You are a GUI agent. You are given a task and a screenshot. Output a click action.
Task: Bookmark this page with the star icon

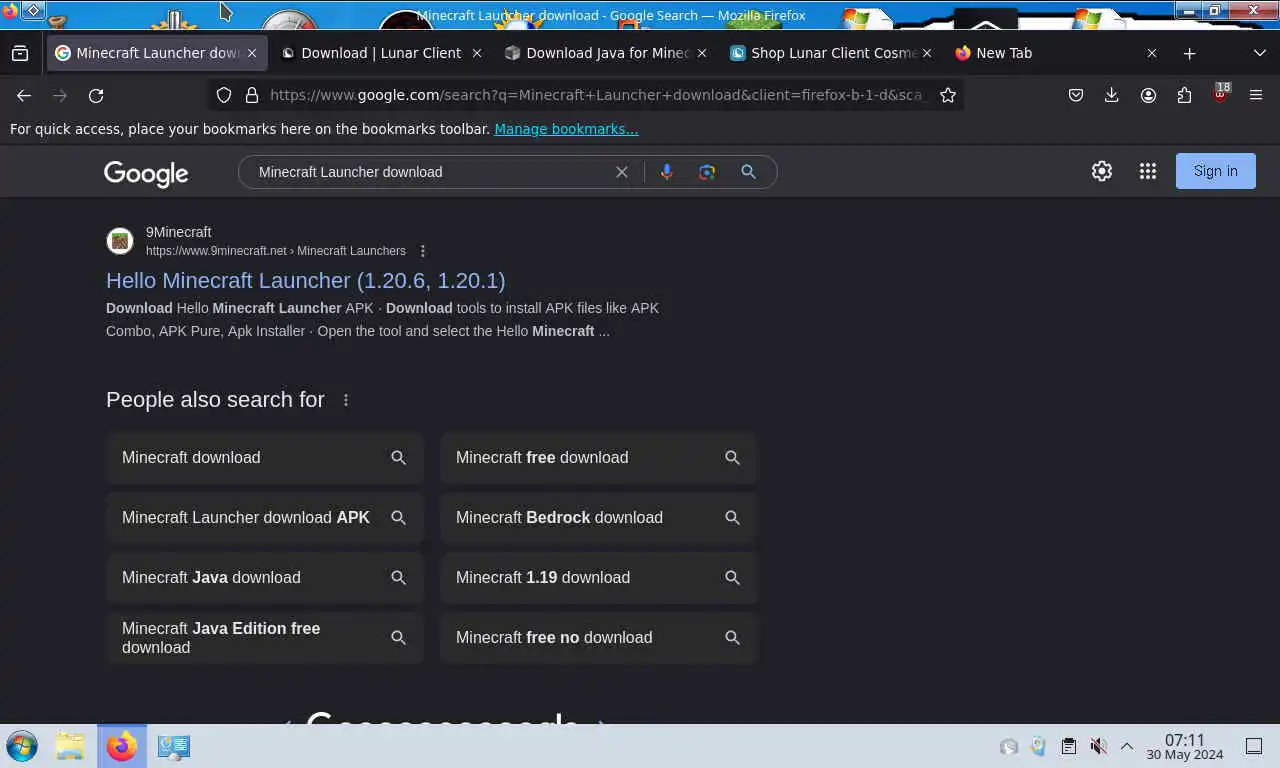tap(948, 95)
